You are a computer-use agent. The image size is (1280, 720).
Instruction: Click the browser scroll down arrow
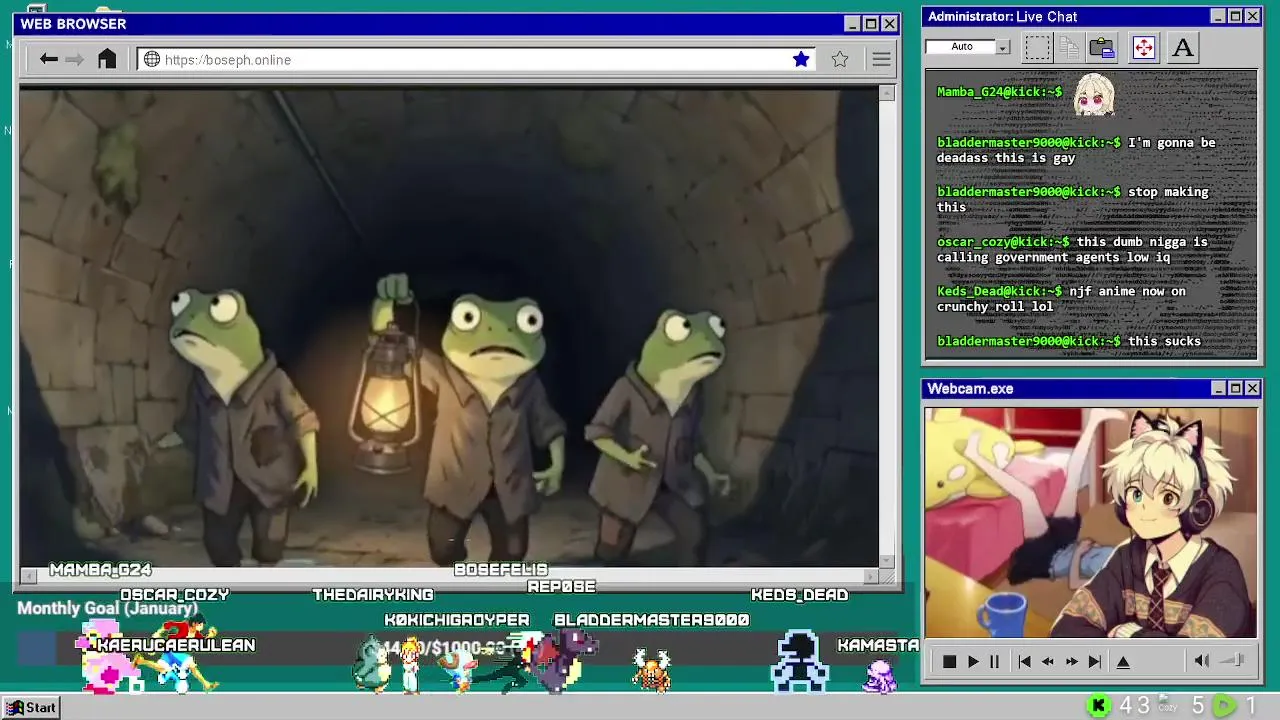pos(887,561)
